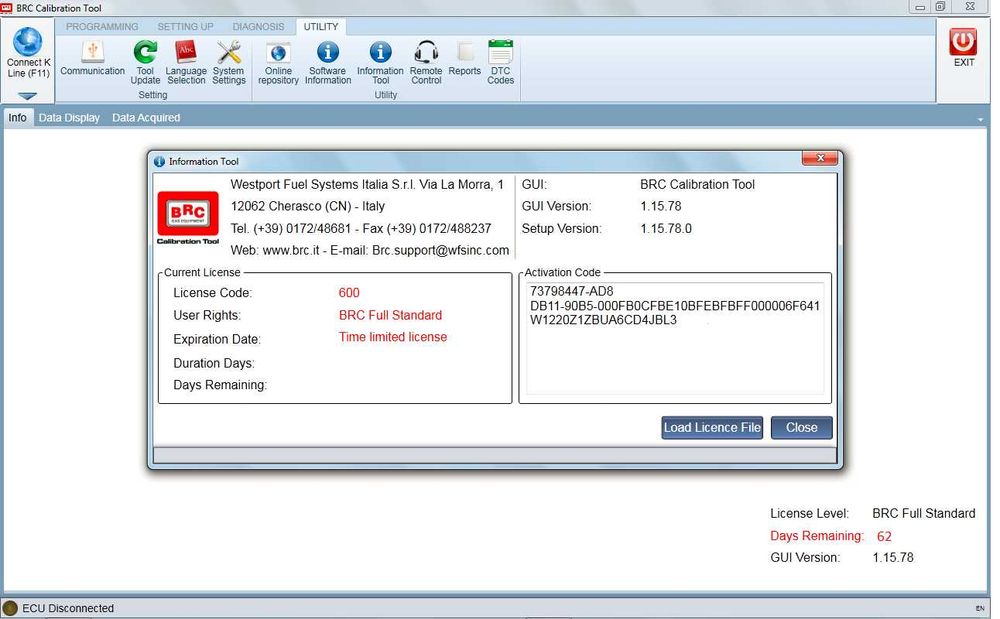
Task: Start Remote Control headset icon
Action: pyautogui.click(x=426, y=52)
